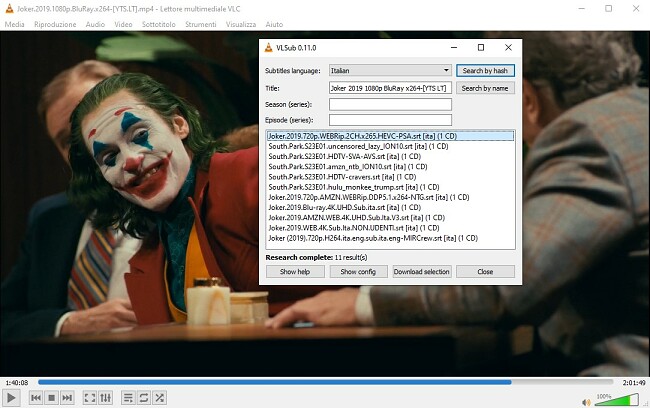The width and height of the screenshot is (650, 408).
Task: Click the Show config button
Action: 358,272
